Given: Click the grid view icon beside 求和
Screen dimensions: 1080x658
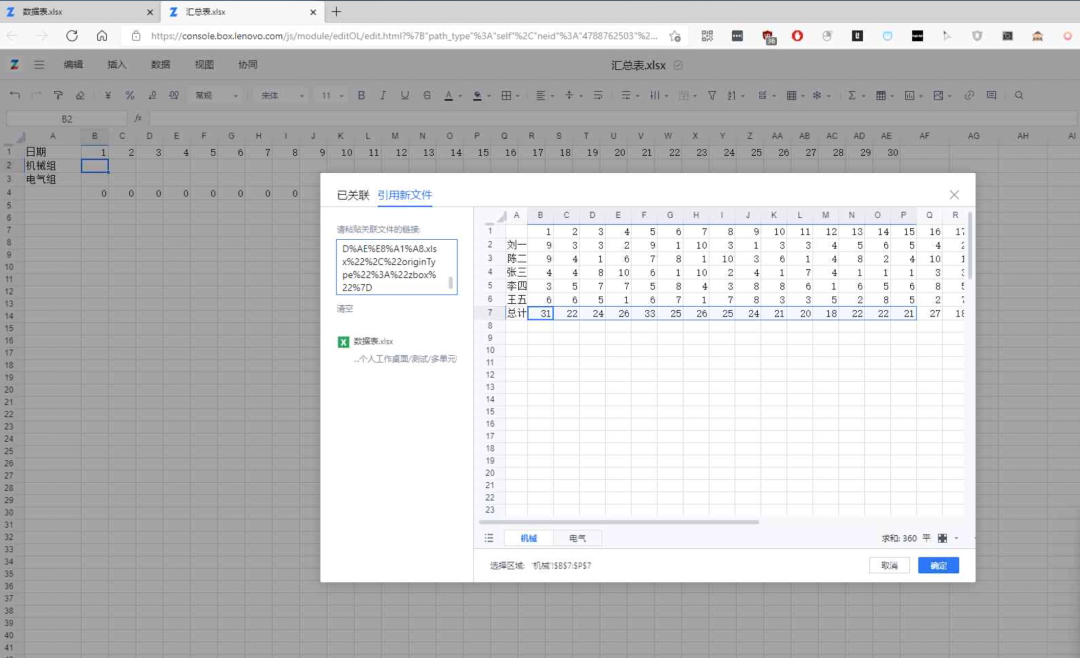Looking at the screenshot, I should [942, 538].
